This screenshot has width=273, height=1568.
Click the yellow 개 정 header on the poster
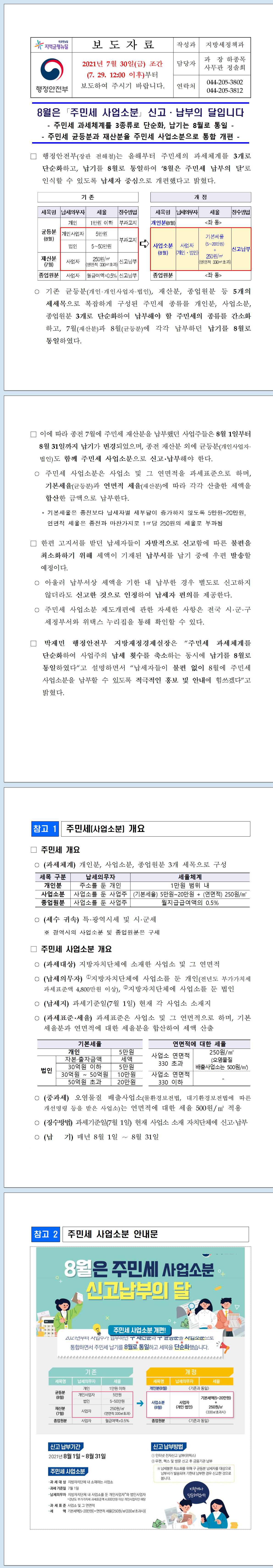coord(190,1371)
